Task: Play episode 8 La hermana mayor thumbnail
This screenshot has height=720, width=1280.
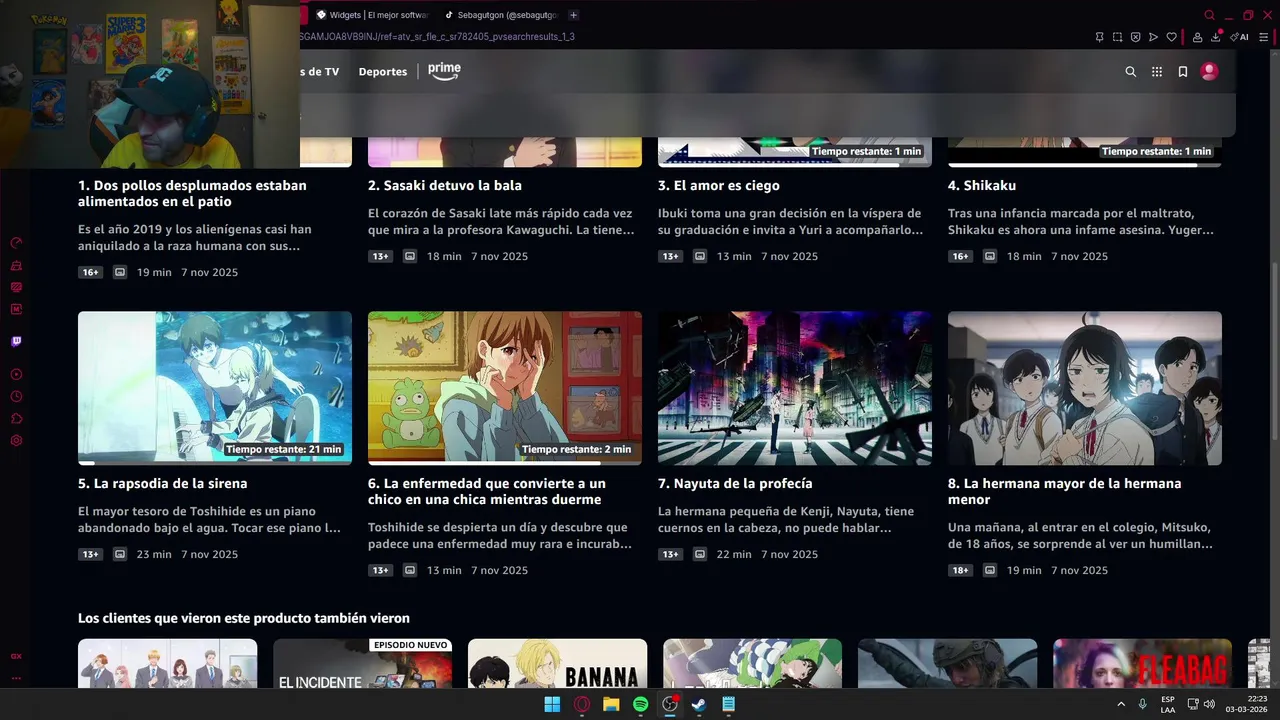Action: pyautogui.click(x=1085, y=388)
